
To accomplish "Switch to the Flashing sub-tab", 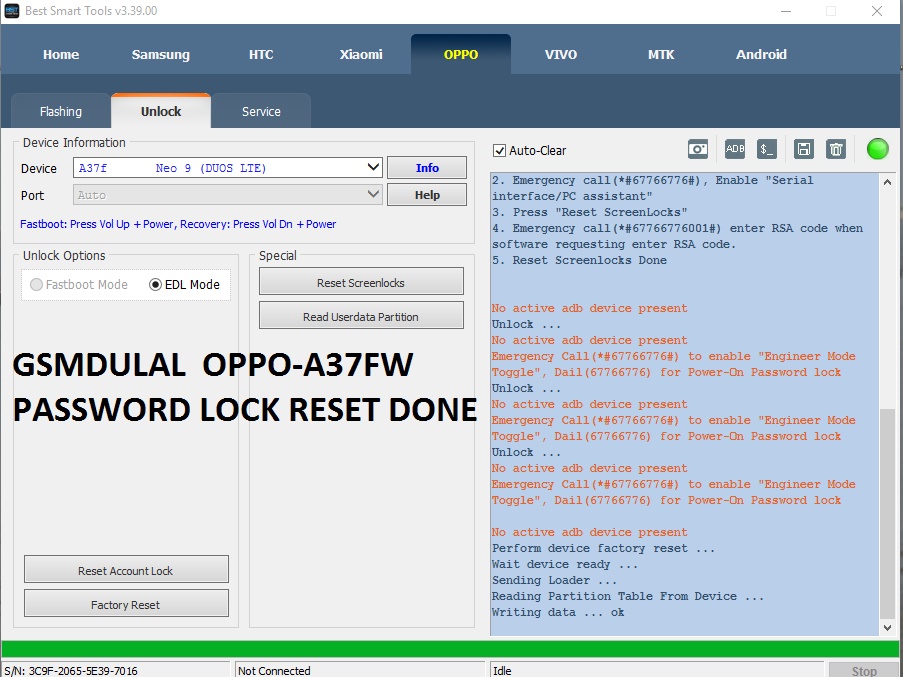I will pos(61,111).
